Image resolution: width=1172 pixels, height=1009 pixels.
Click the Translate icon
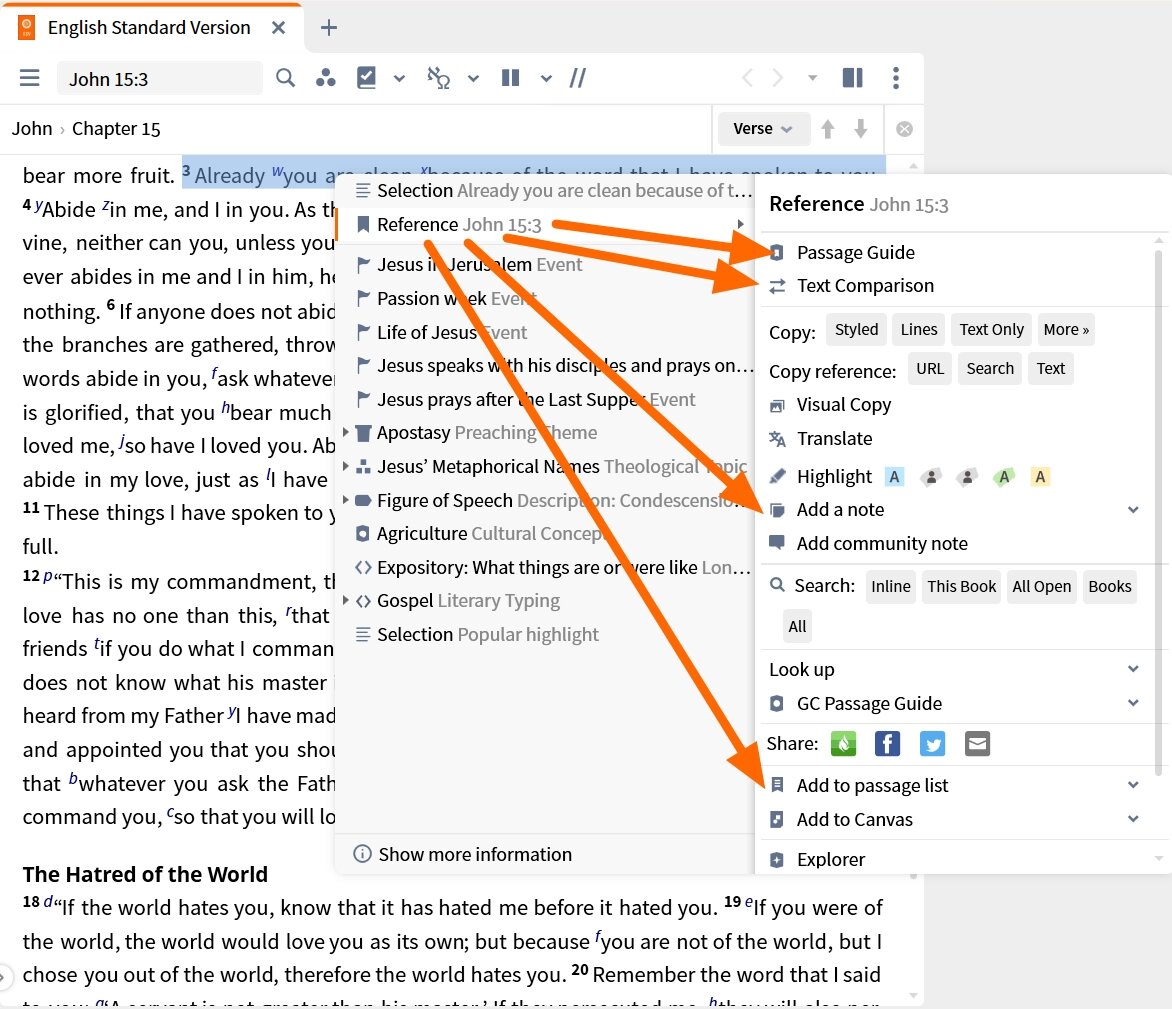point(777,439)
